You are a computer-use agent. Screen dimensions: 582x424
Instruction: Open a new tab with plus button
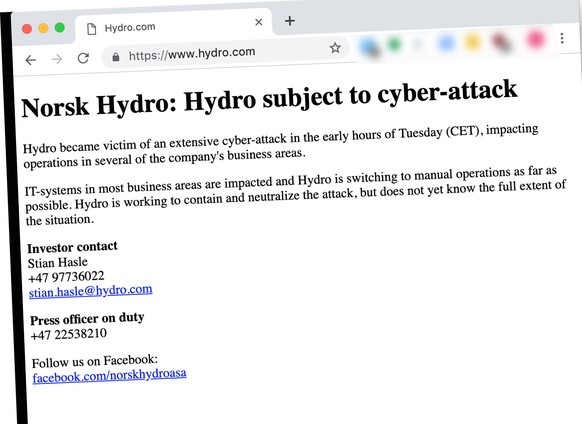tap(290, 21)
